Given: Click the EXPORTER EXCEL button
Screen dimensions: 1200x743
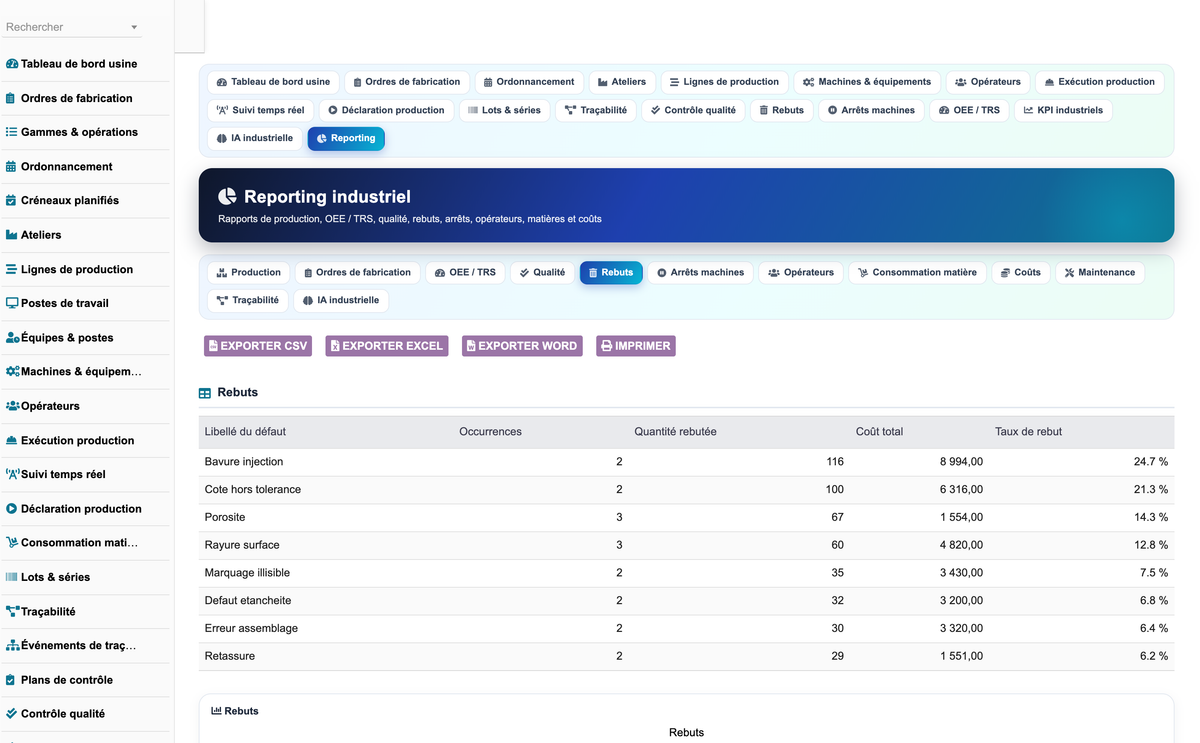Looking at the screenshot, I should [387, 346].
